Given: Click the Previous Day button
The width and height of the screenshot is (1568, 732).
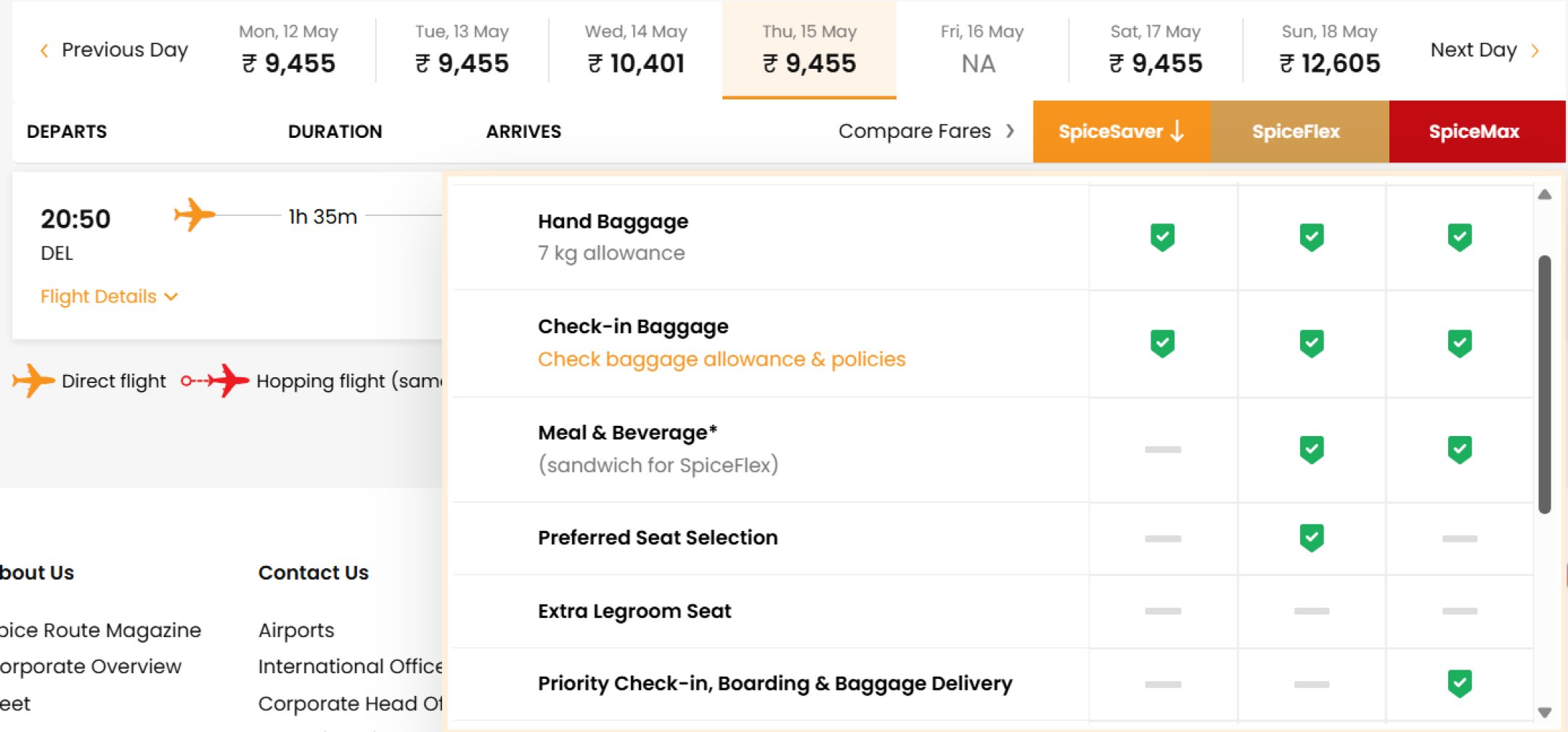Looking at the screenshot, I should [x=115, y=50].
